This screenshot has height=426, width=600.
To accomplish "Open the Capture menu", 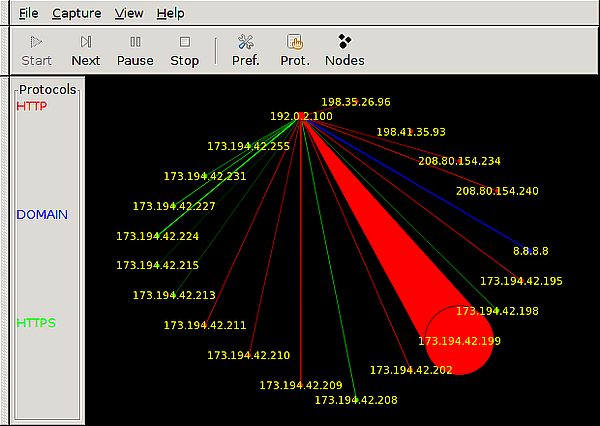I will (x=77, y=13).
